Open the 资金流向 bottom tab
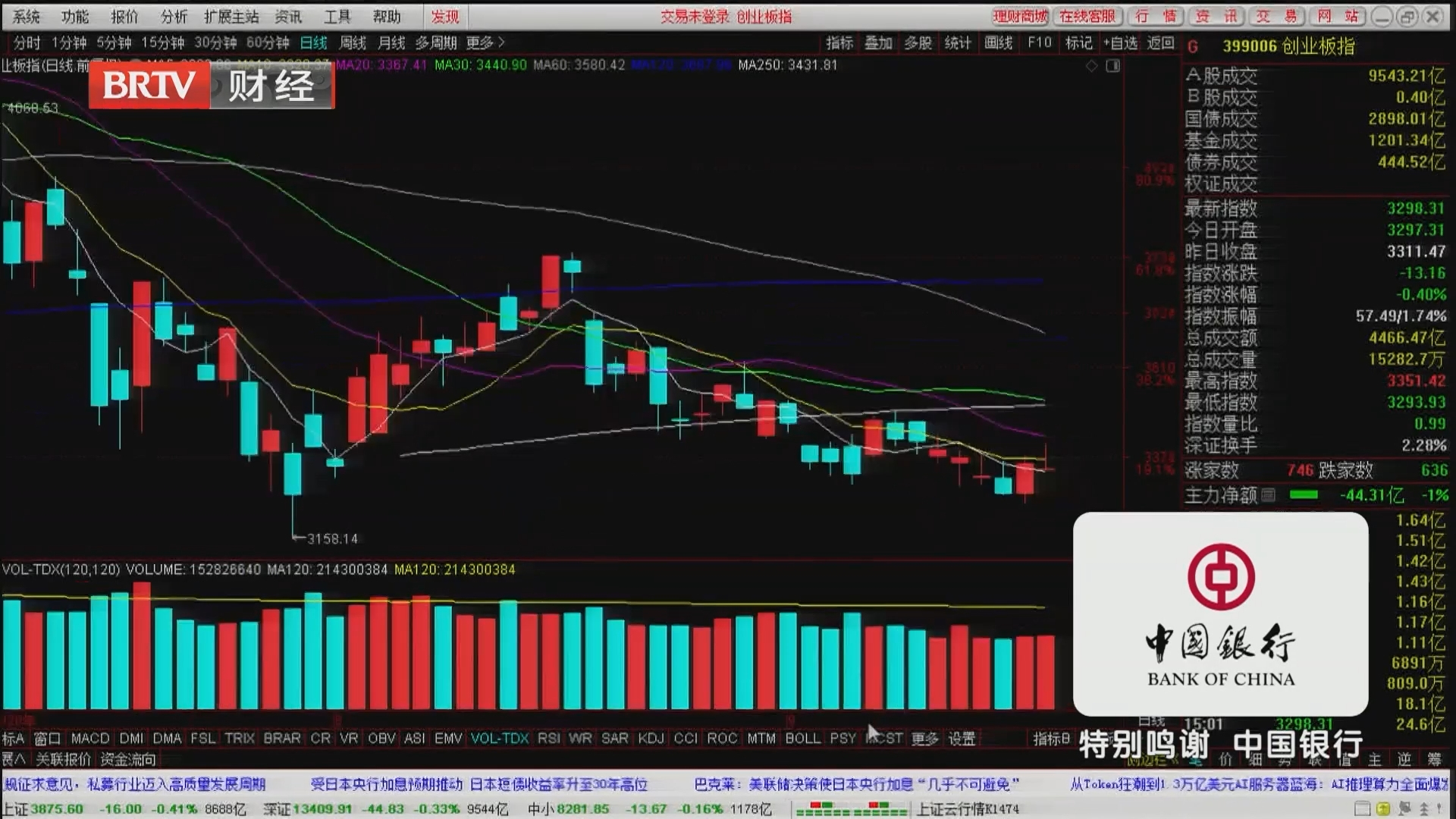 pyautogui.click(x=127, y=759)
